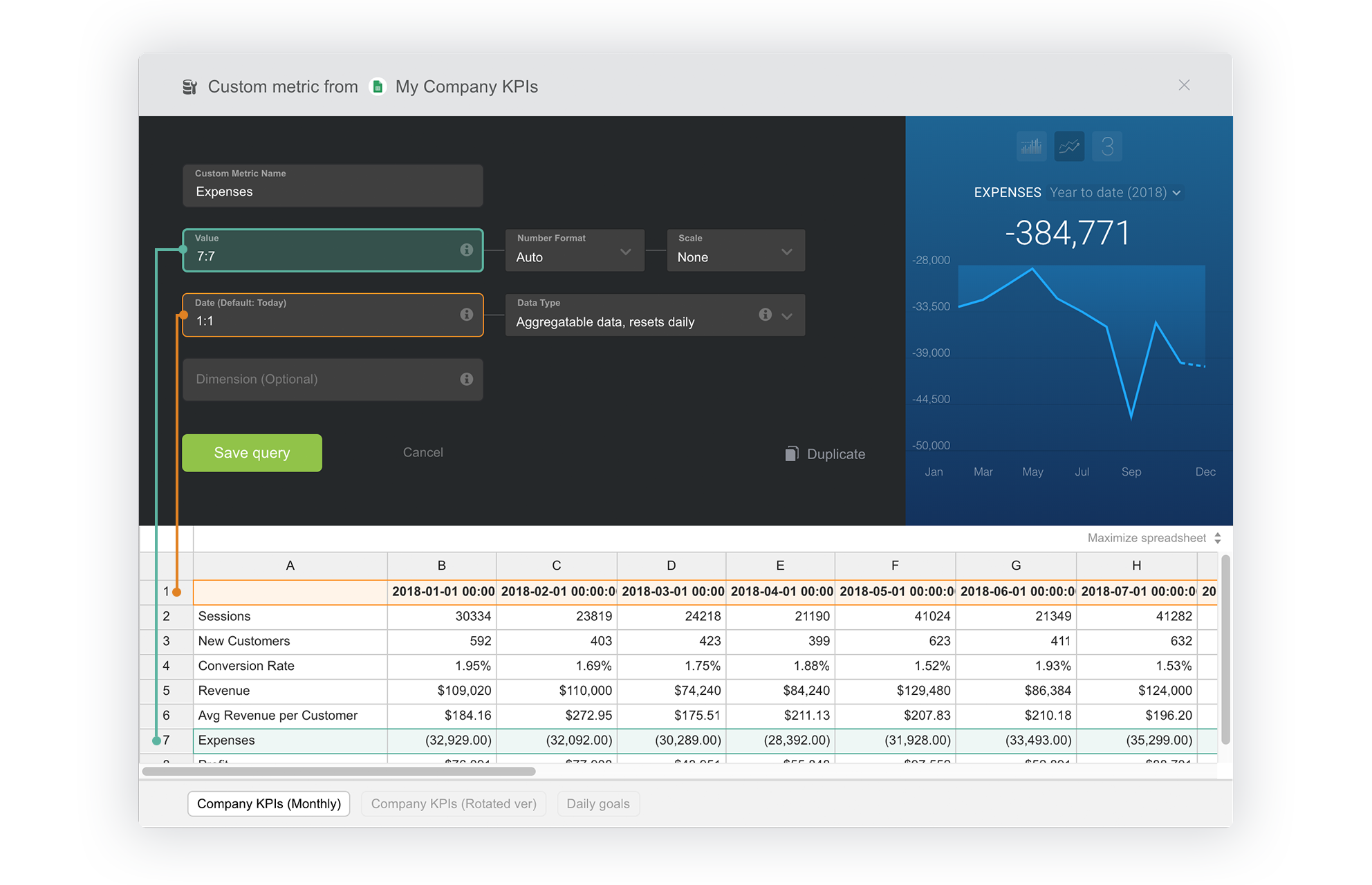
Task: Click the Duplicate copy icon
Action: click(x=790, y=454)
